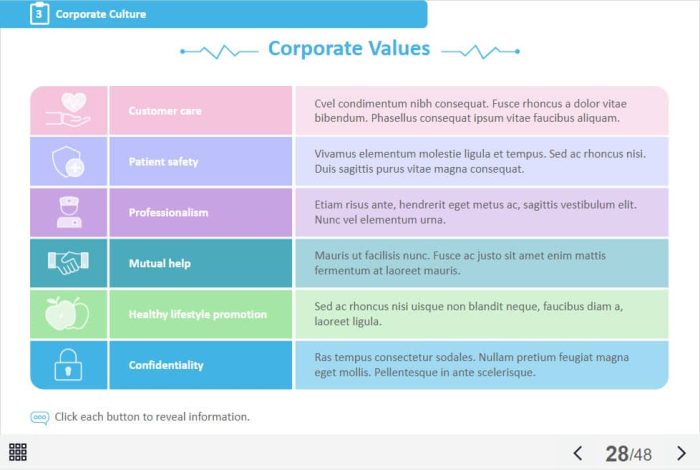Show the Confidentiality information
Viewport: 700px width, 470px height.
200,365
